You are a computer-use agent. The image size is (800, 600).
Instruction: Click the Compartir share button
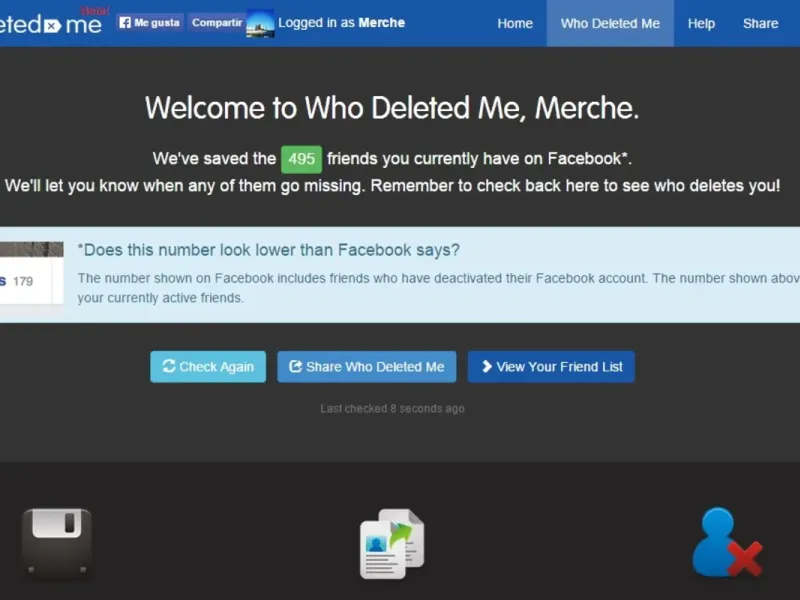216,22
